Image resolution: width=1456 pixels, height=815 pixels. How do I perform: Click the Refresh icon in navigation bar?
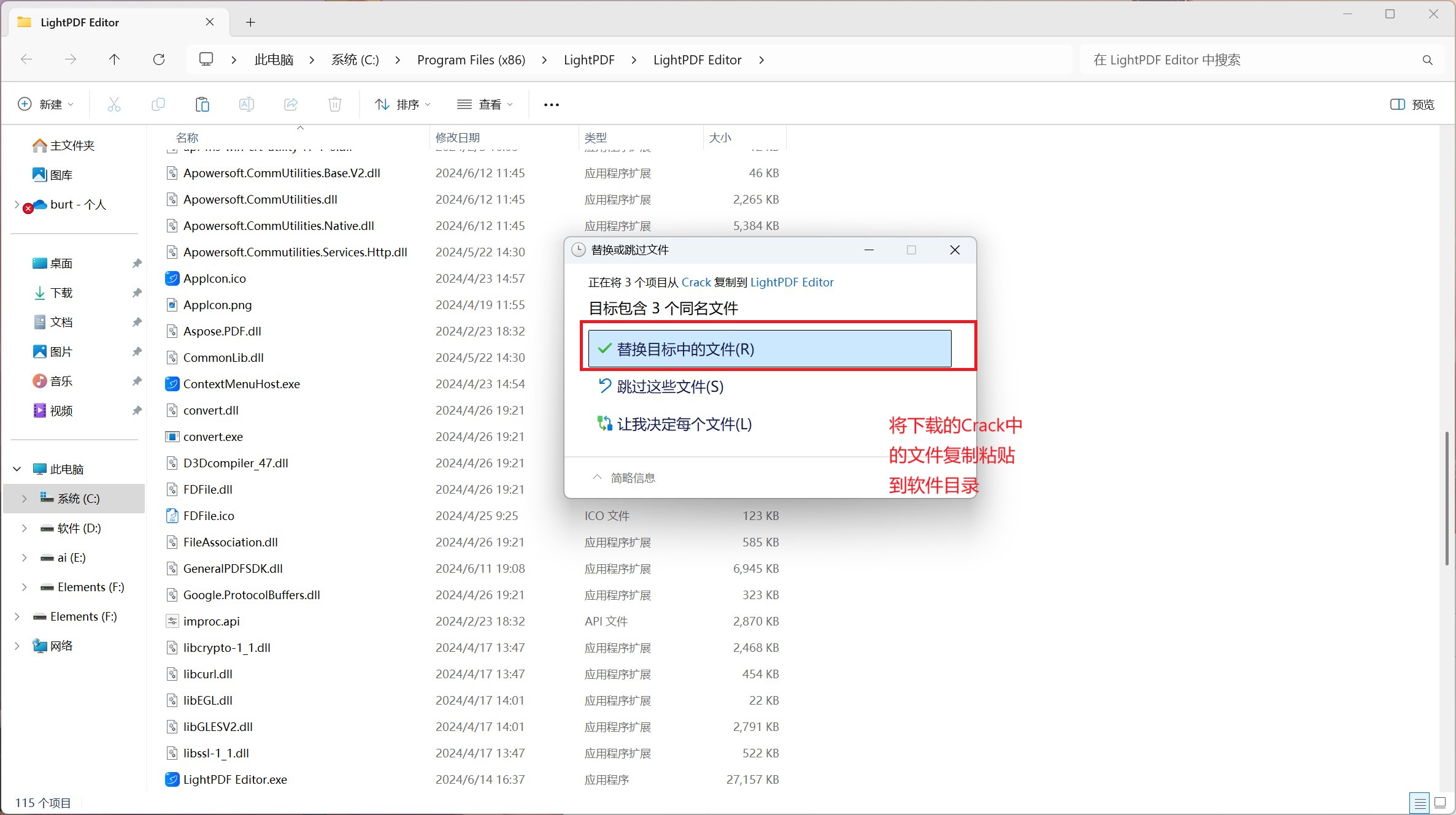159,59
